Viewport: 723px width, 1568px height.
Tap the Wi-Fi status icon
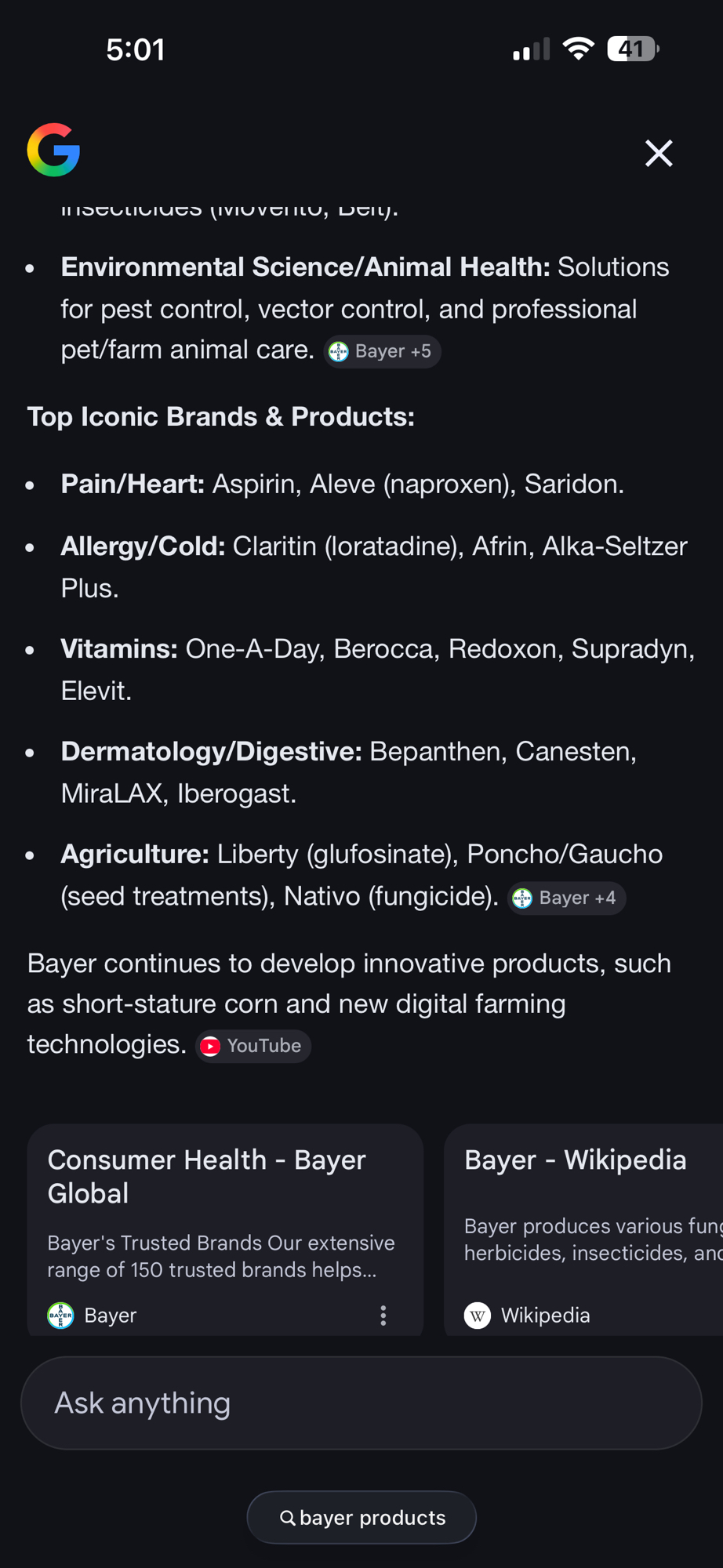(x=579, y=49)
